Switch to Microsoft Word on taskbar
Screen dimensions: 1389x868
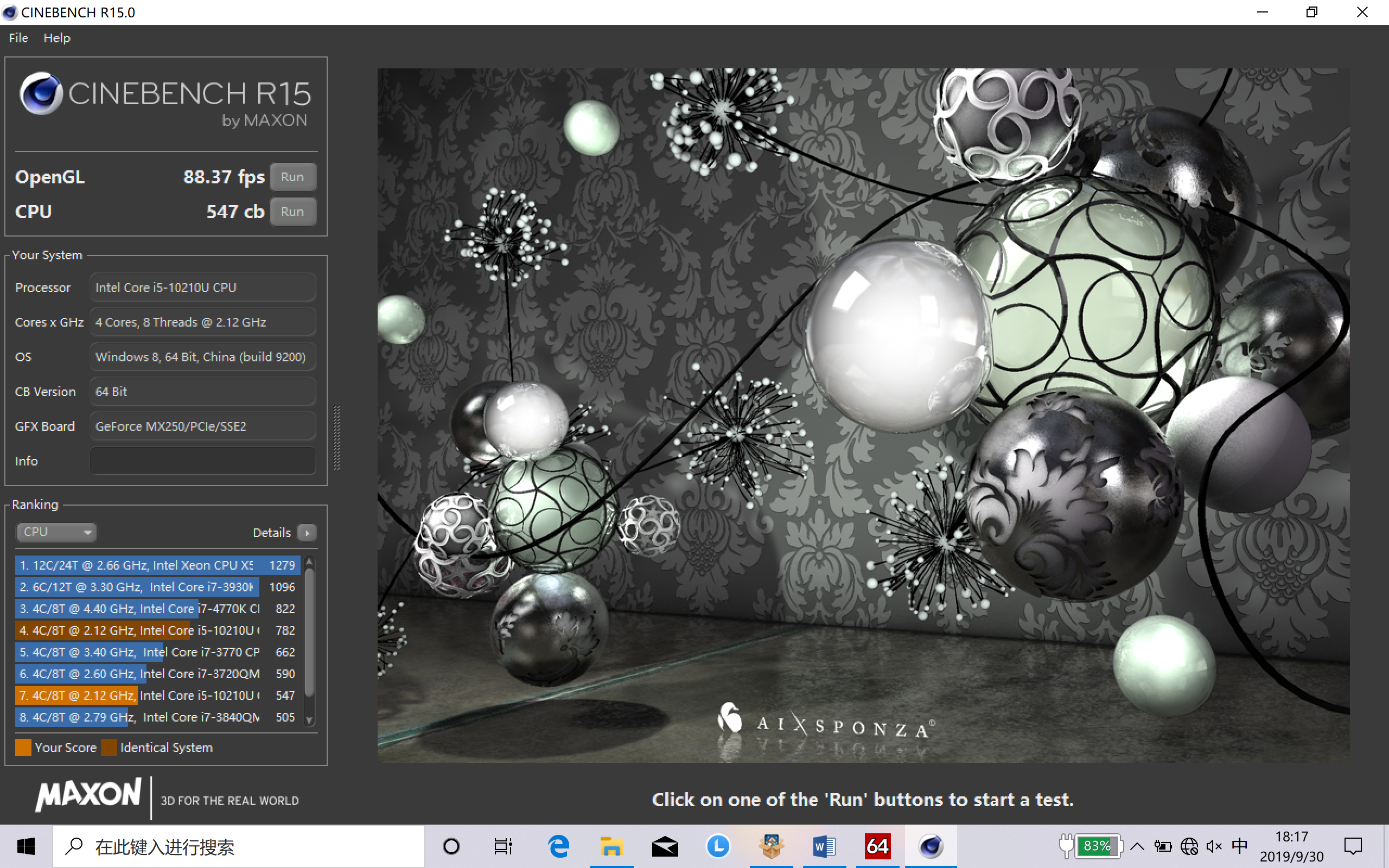(824, 846)
